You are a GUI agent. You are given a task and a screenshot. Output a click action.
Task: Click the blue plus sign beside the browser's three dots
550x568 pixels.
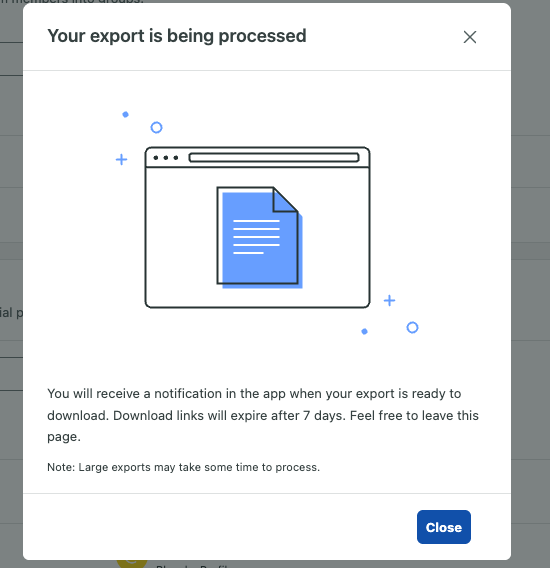pyautogui.click(x=121, y=159)
